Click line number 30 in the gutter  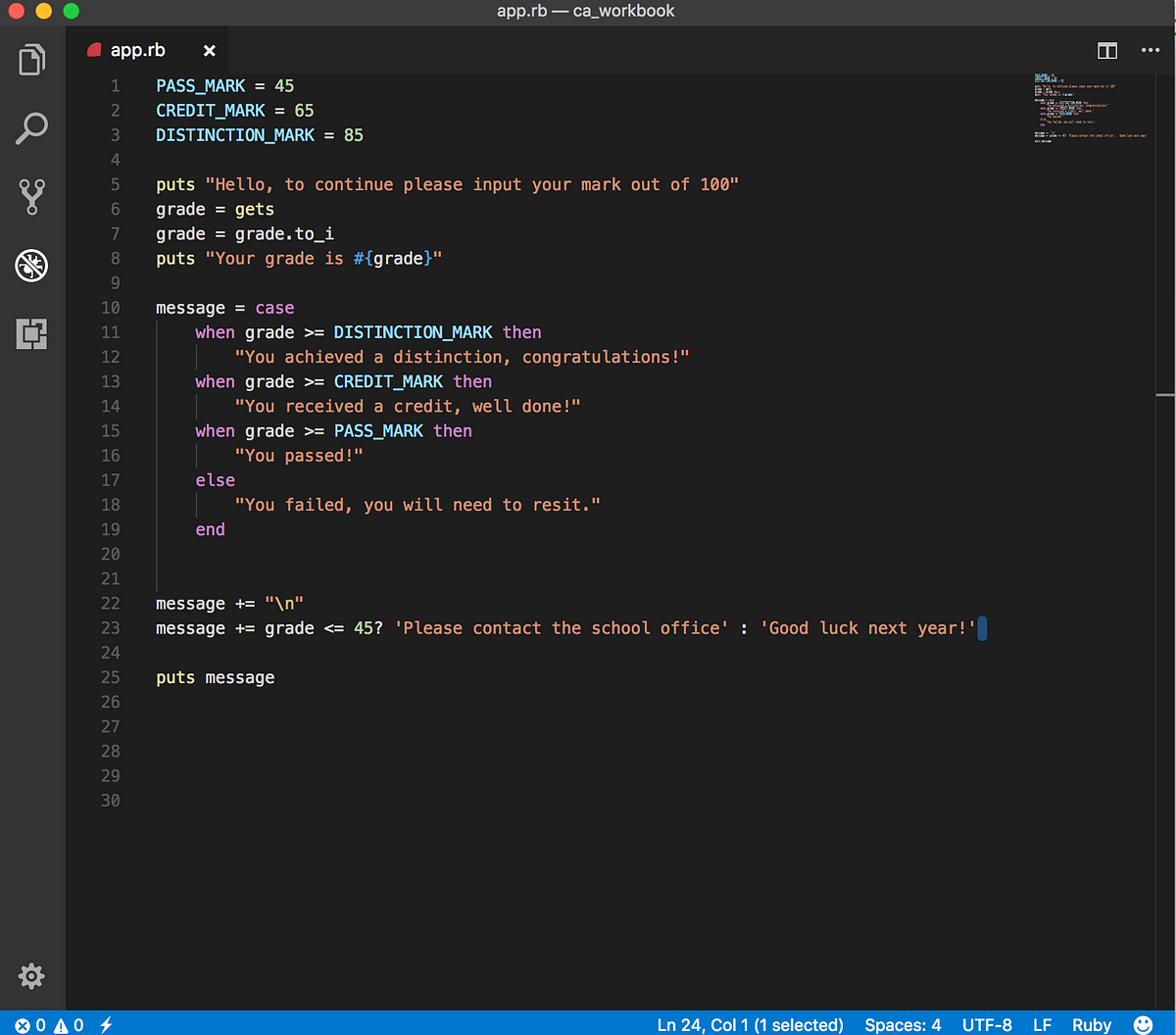tap(110, 801)
